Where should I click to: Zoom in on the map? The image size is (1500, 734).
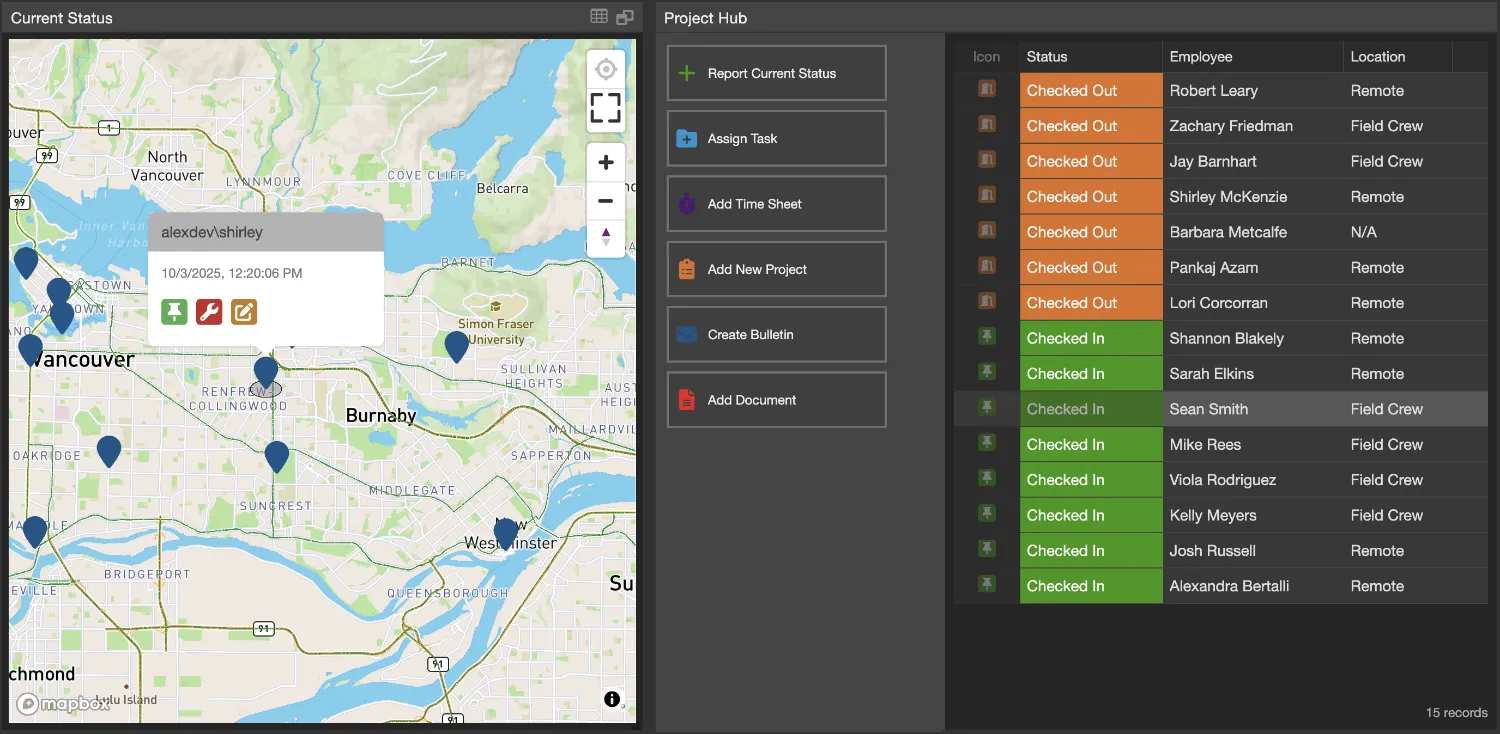coord(605,163)
